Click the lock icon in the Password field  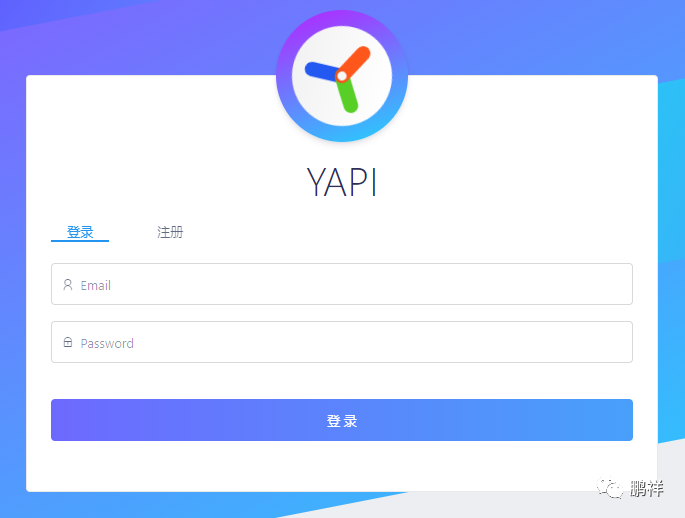[x=68, y=342]
